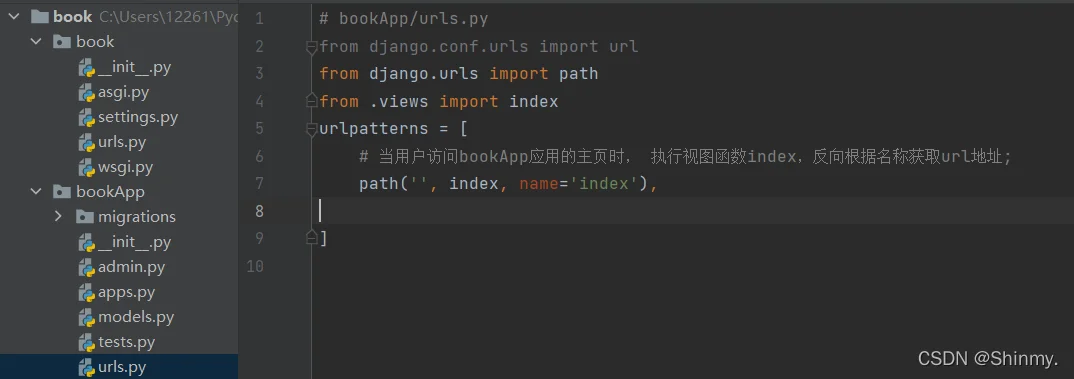Expand the migrations folder chevron
Screen dimensions: 1074x379
[x=58, y=217]
